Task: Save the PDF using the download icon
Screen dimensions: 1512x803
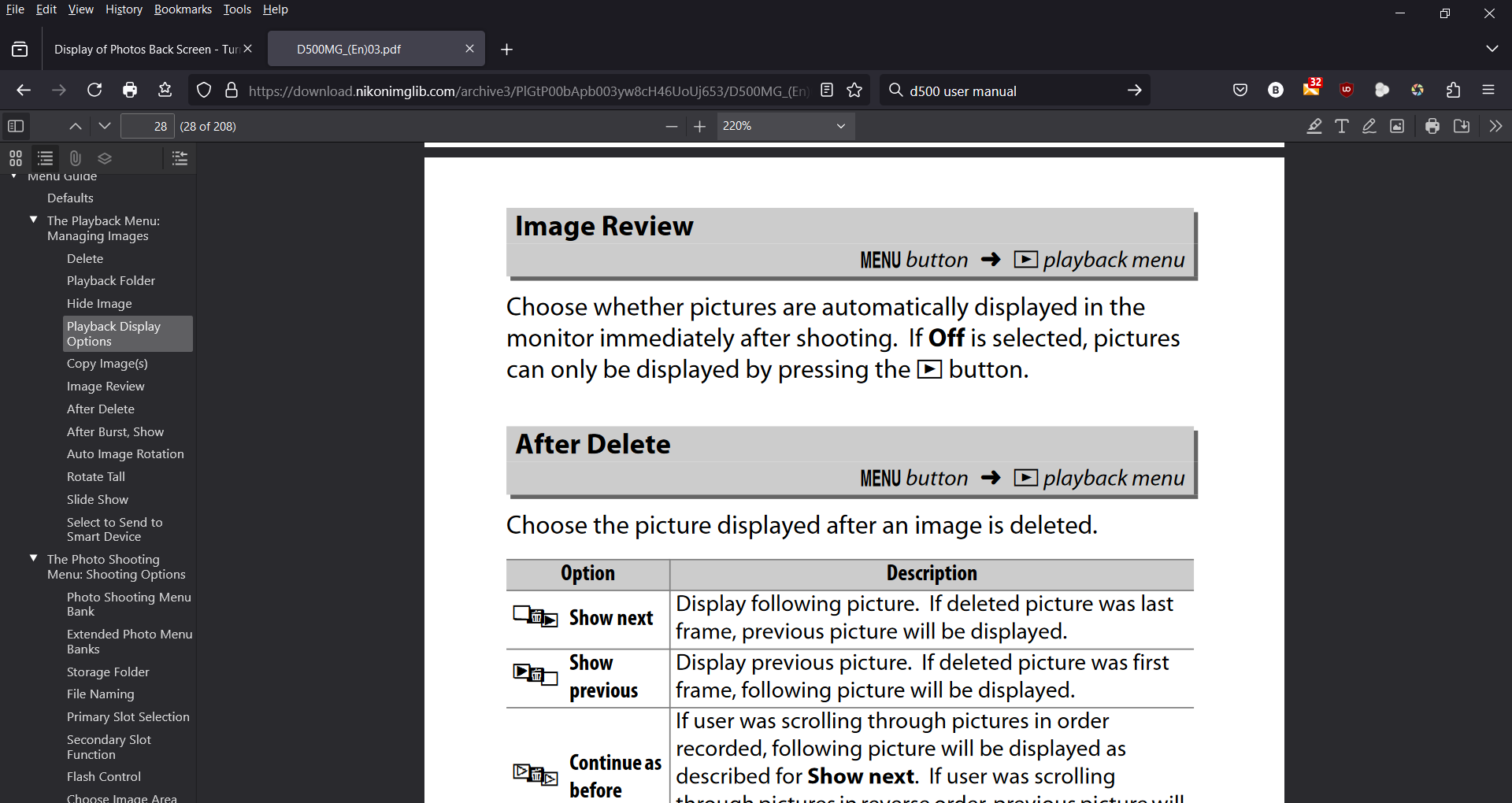Action: coord(1462,126)
